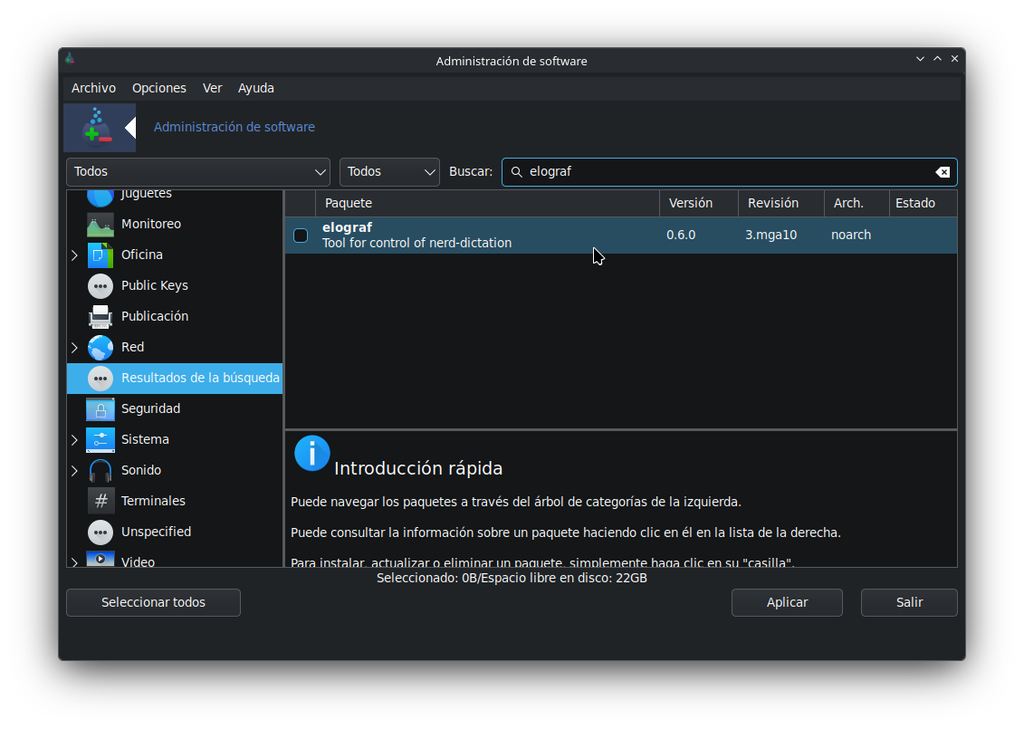The width and height of the screenshot is (1024, 730).
Task: Open the first Todos filter dropdown
Action: click(x=198, y=172)
